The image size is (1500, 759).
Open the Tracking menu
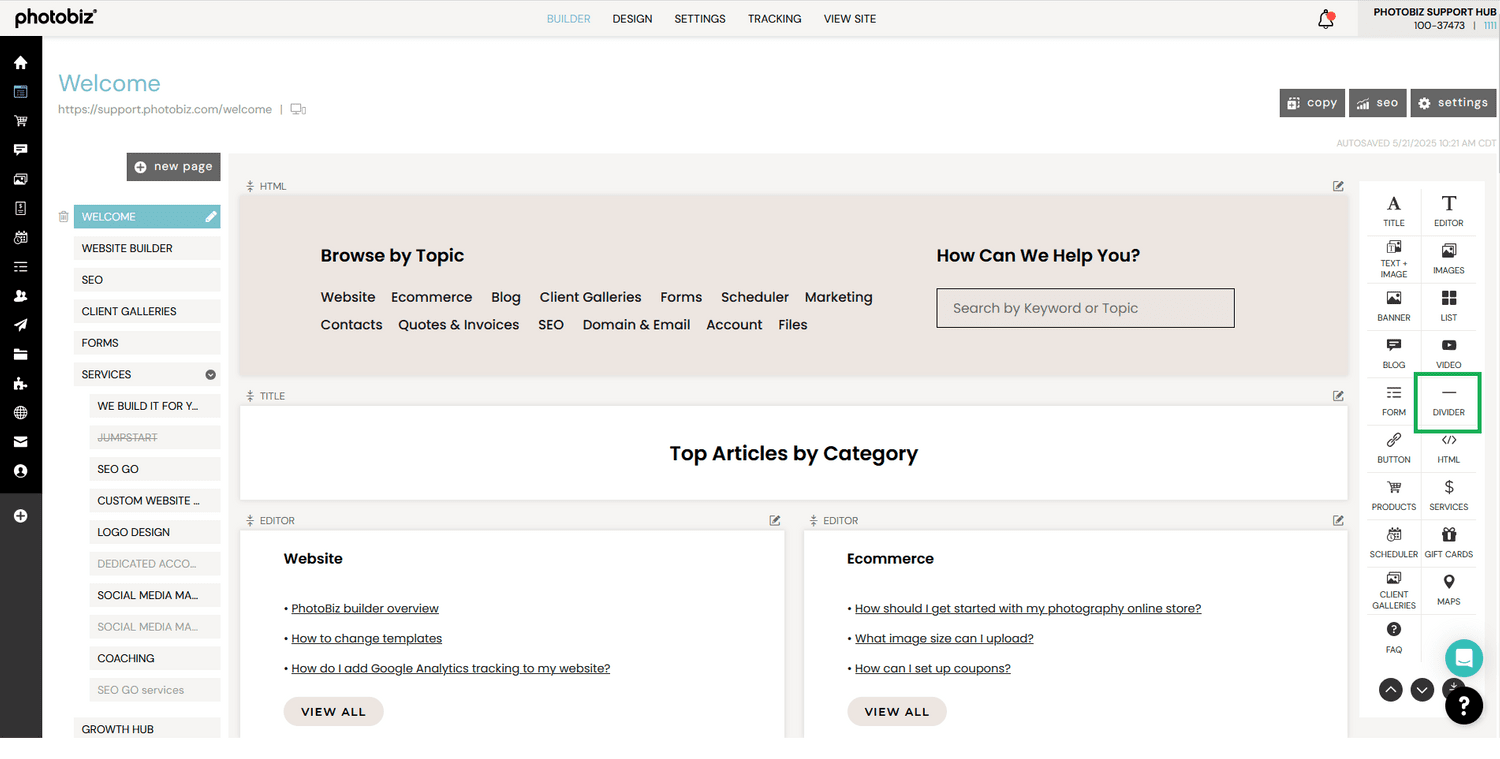coord(774,19)
